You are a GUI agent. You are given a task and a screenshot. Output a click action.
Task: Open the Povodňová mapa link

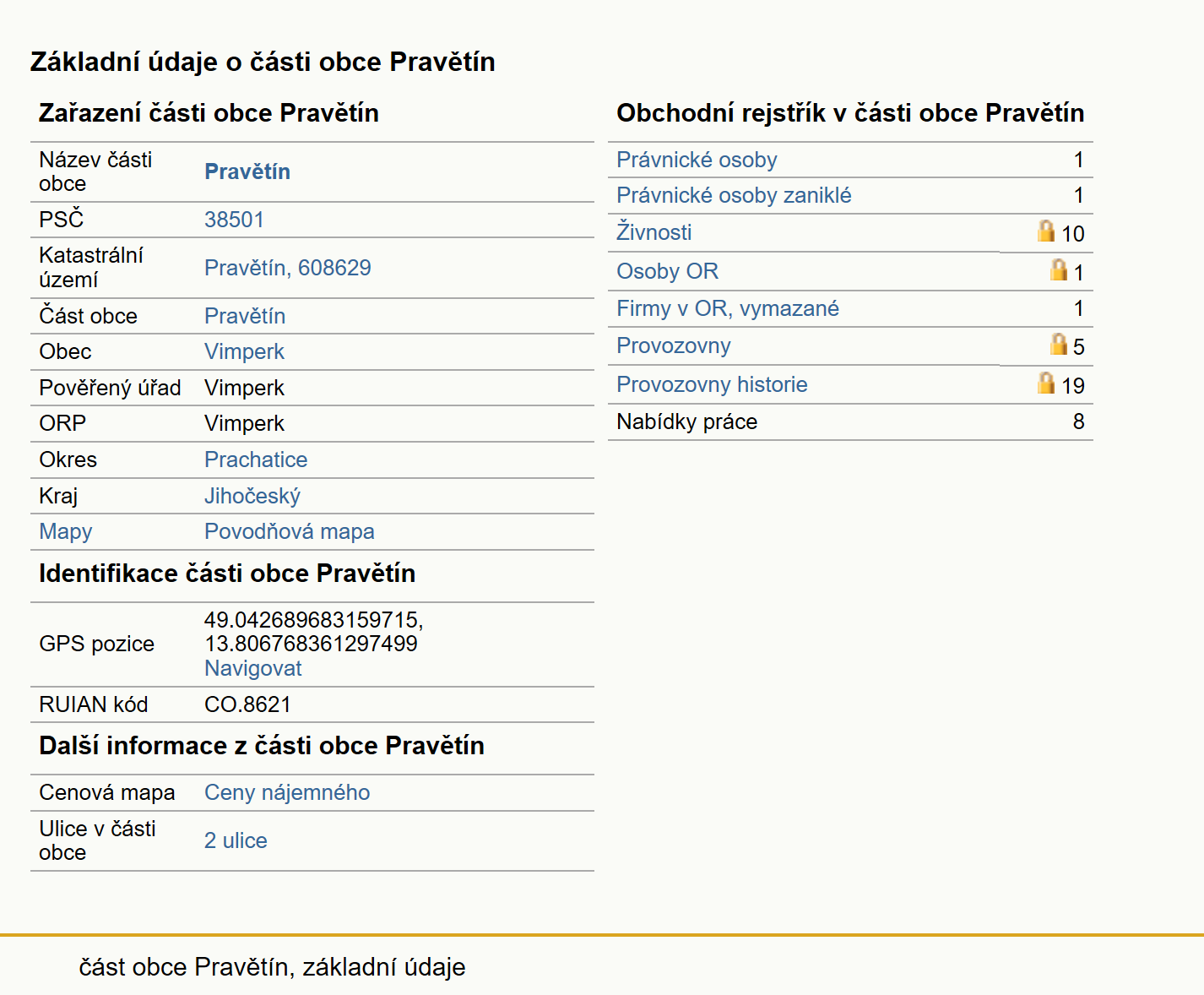290,531
